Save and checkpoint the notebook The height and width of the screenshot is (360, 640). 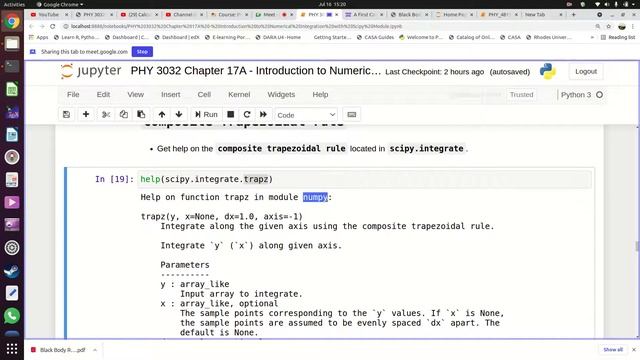[x=67, y=115]
